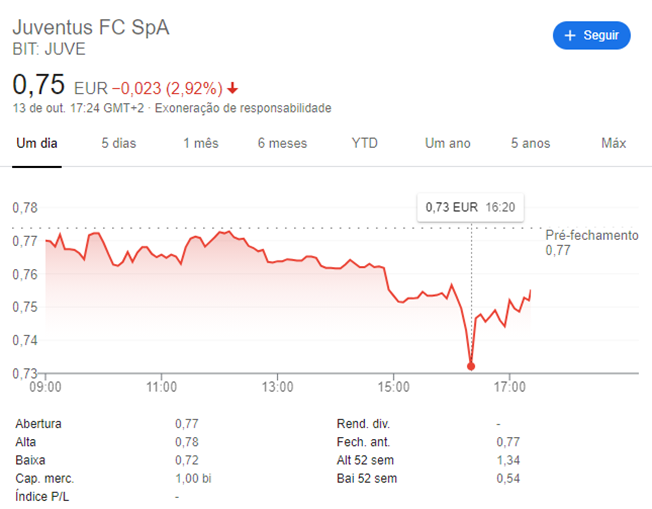Show the Um ano range
Viewport: 652px width, 509px height.
point(447,143)
